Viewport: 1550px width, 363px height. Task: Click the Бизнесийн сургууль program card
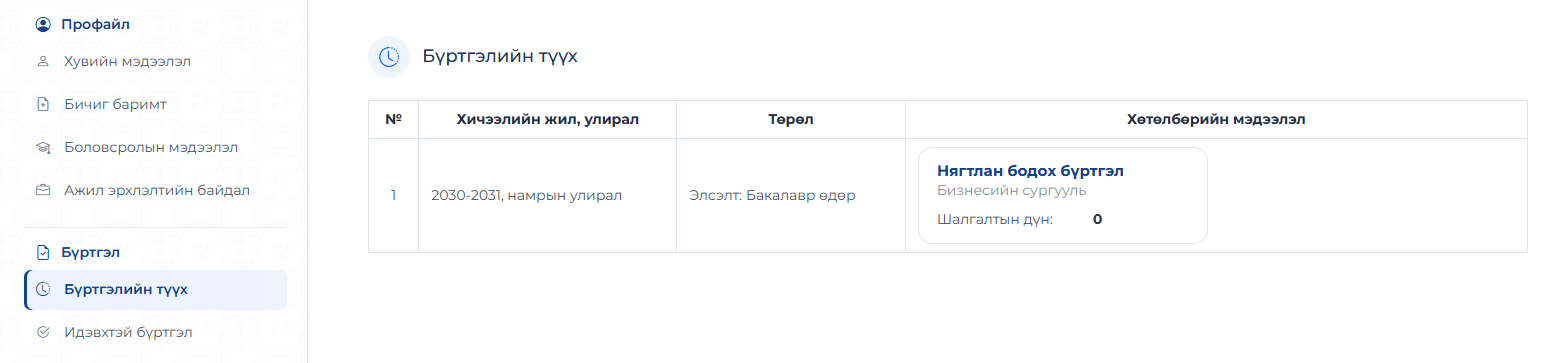point(1063,196)
